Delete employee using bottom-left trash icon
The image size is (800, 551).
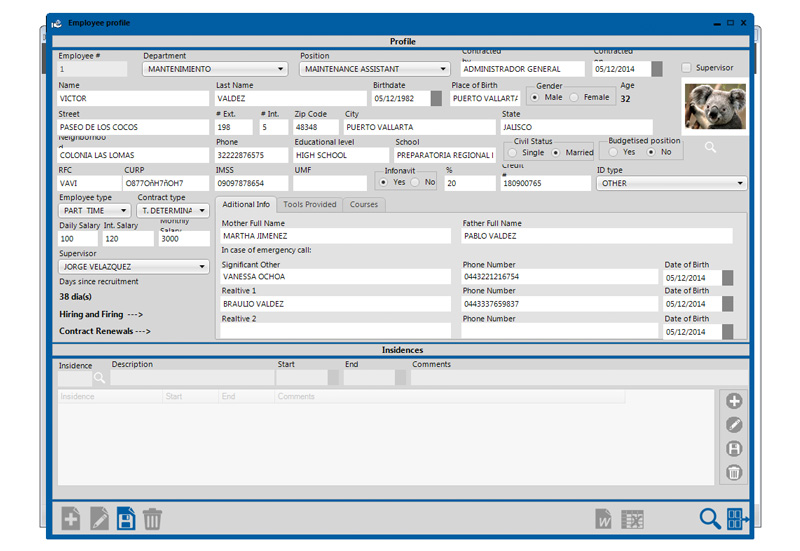(x=152, y=518)
